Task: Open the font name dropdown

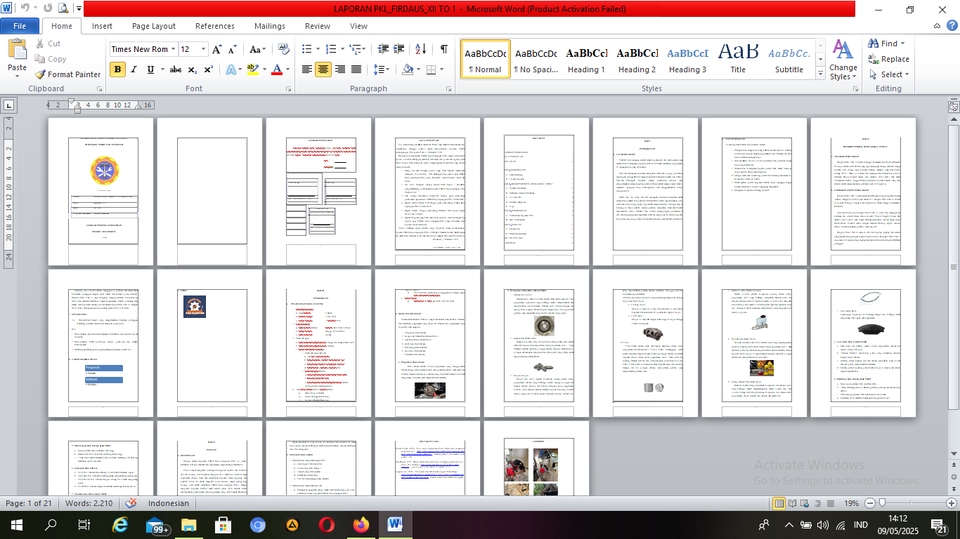Action: [x=173, y=49]
